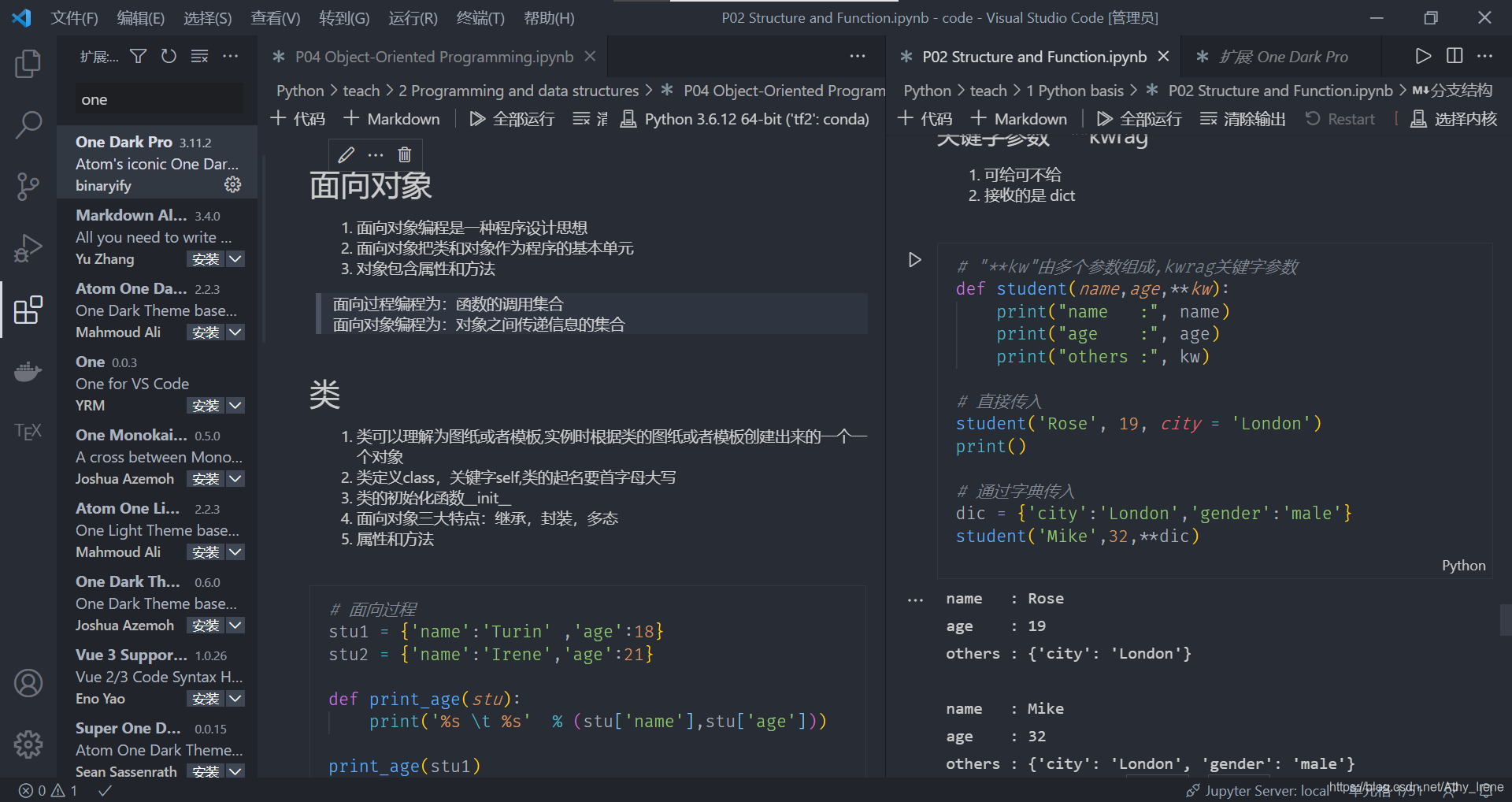Focus the extensions search box containing 'one'

(159, 99)
